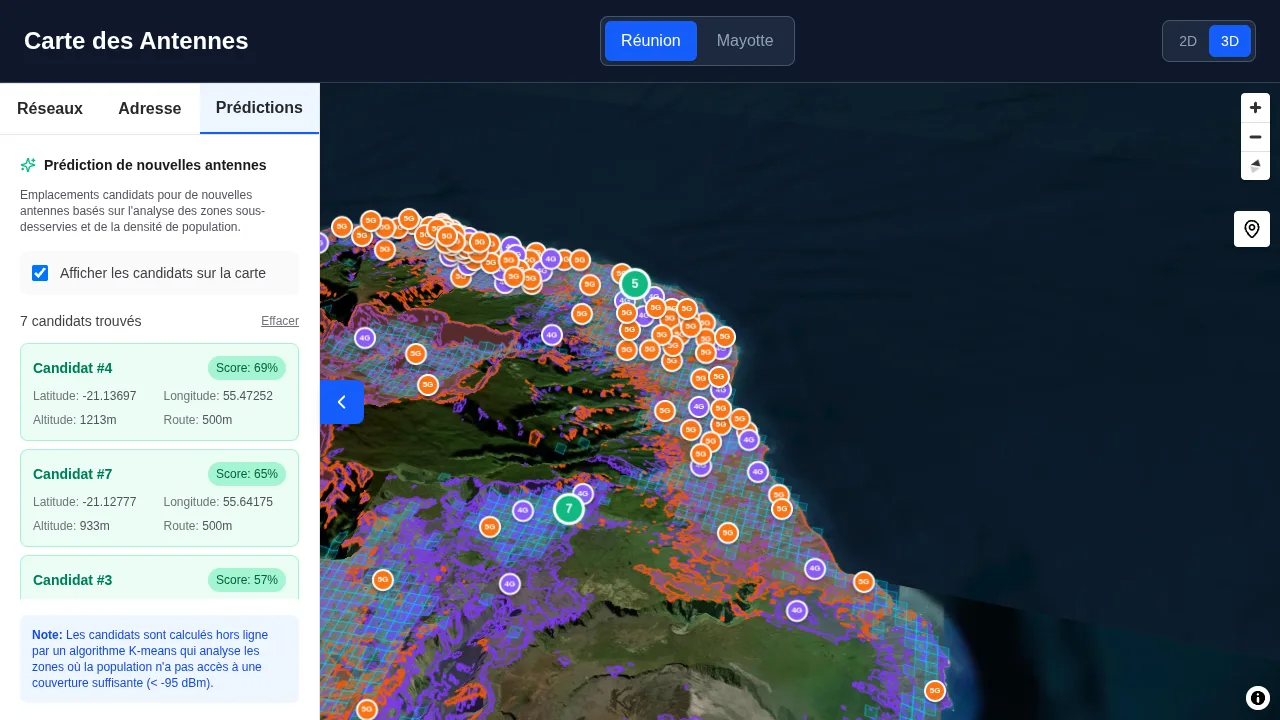This screenshot has height=720, width=1280.
Task: Select the Candidat #7 card
Action: coord(160,498)
